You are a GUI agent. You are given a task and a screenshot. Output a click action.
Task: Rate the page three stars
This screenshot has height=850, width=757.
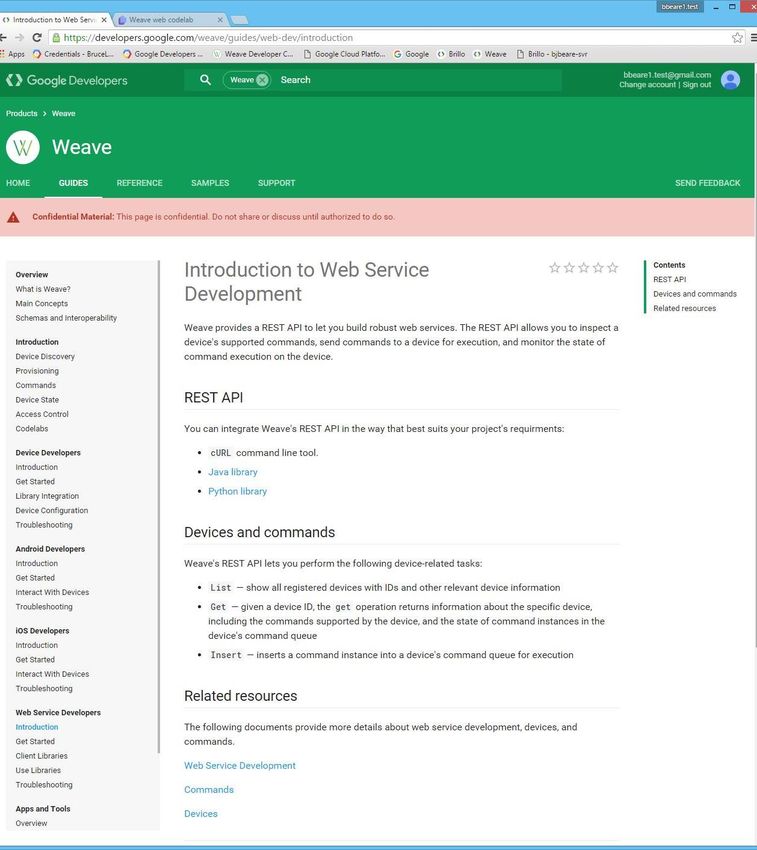(583, 267)
